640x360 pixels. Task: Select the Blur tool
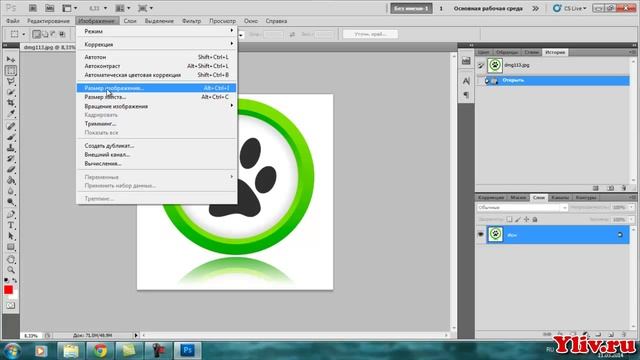(11, 191)
